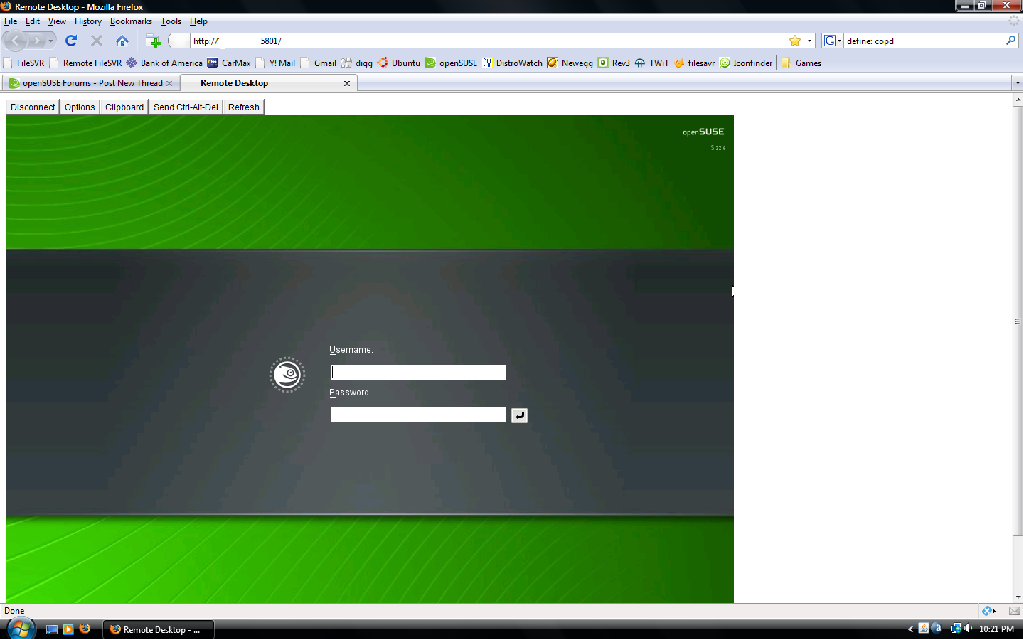This screenshot has height=639, width=1023.
Task: Show desktop via quick launch icon
Action: 52,629
